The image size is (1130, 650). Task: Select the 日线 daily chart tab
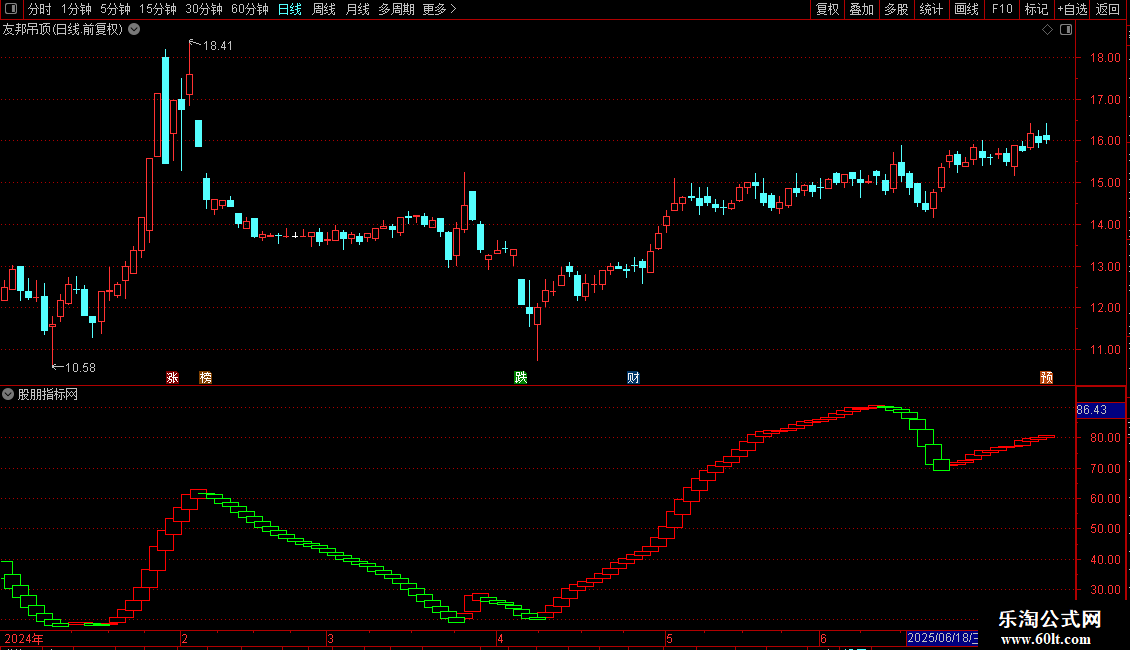(290, 9)
